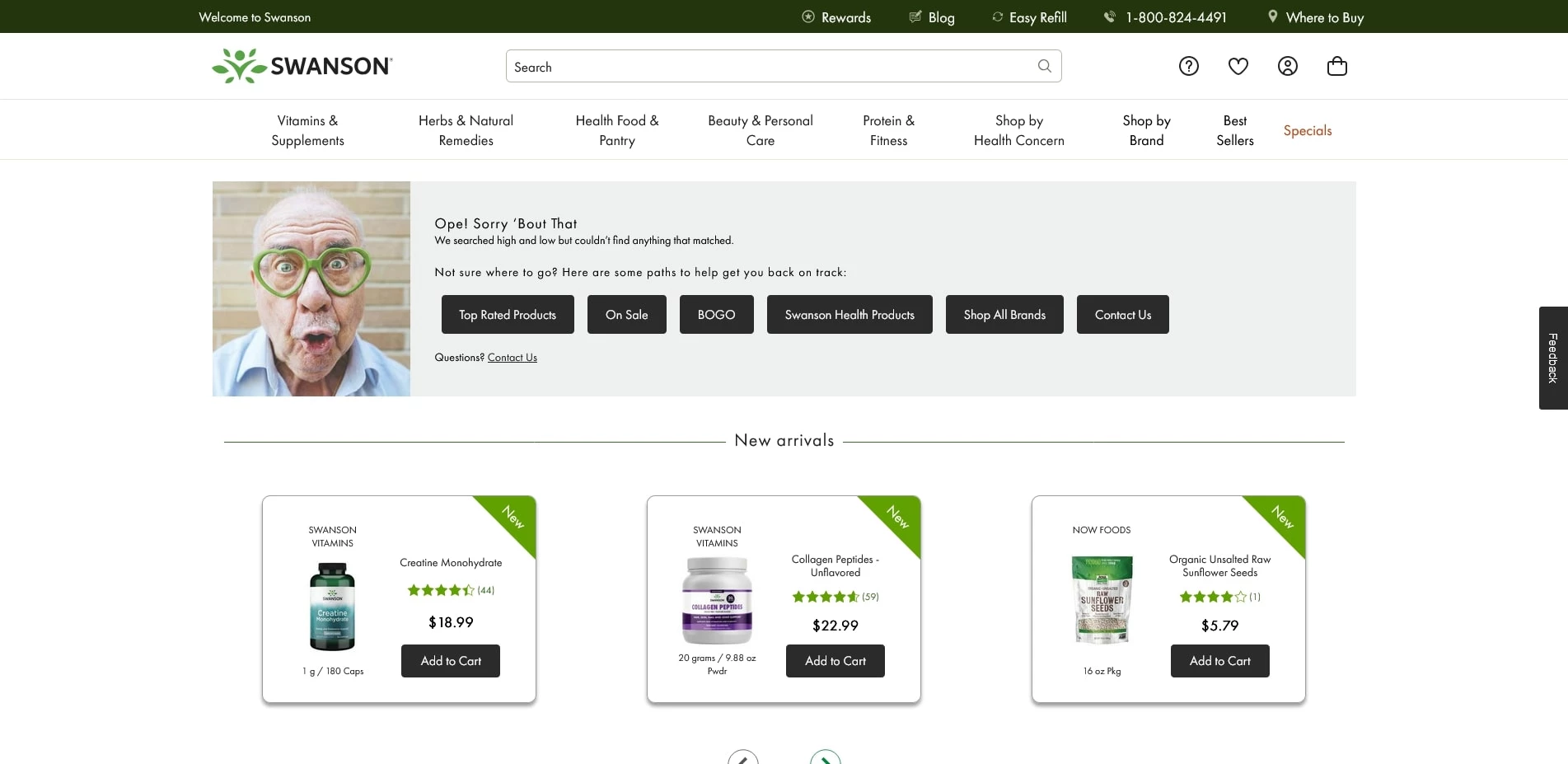This screenshot has height=764, width=1568.
Task: Click the Swanson logo
Action: coord(302,65)
